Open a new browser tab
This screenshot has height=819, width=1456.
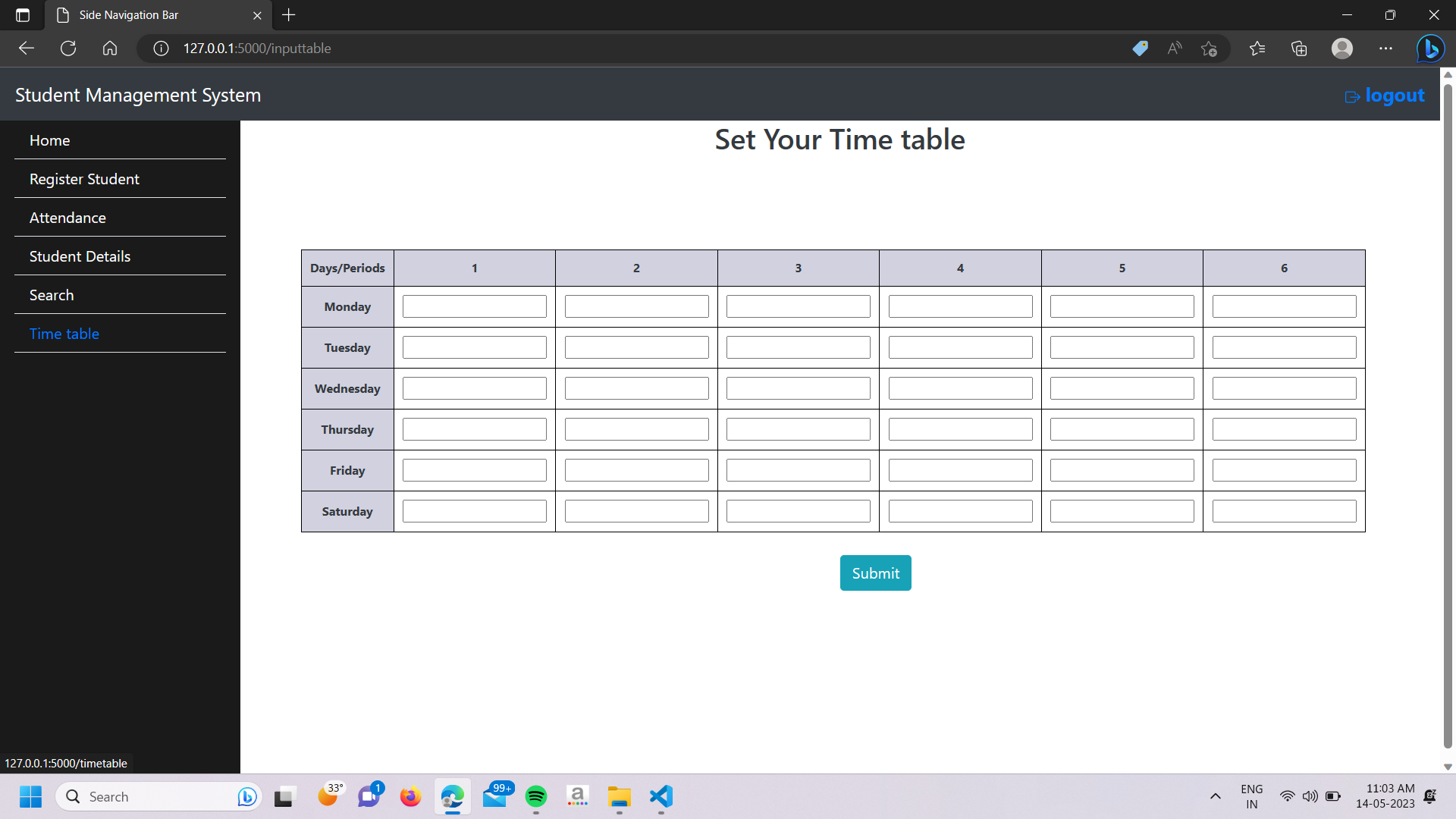click(288, 14)
